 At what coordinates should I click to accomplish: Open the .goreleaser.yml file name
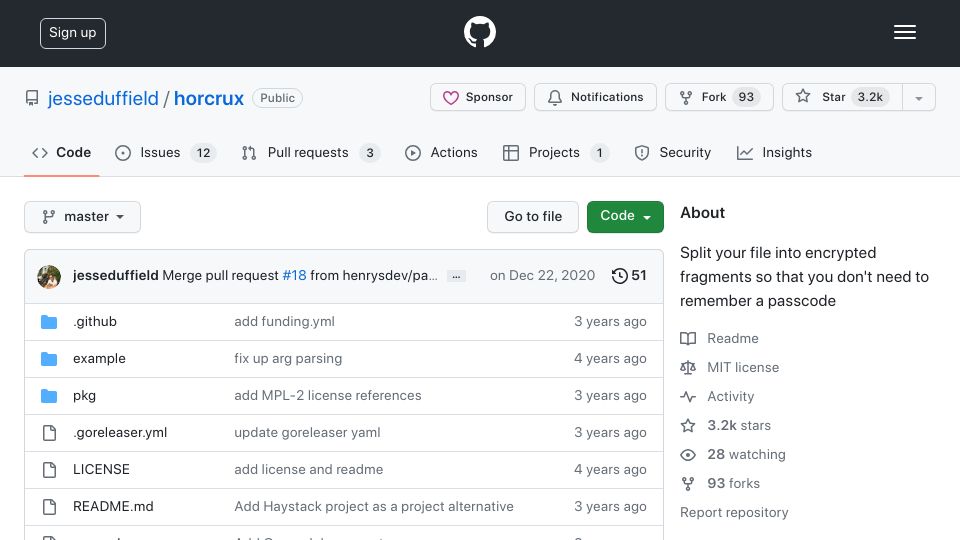click(120, 432)
